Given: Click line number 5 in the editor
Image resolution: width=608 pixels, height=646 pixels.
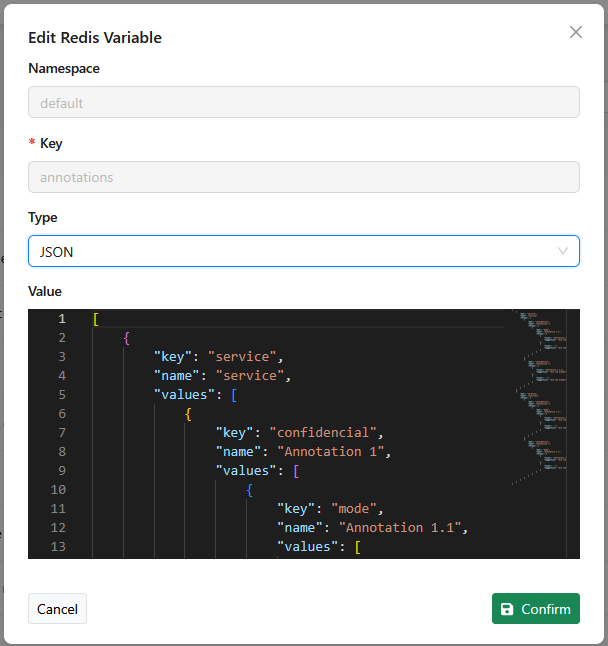Looking at the screenshot, I should [x=62, y=395].
